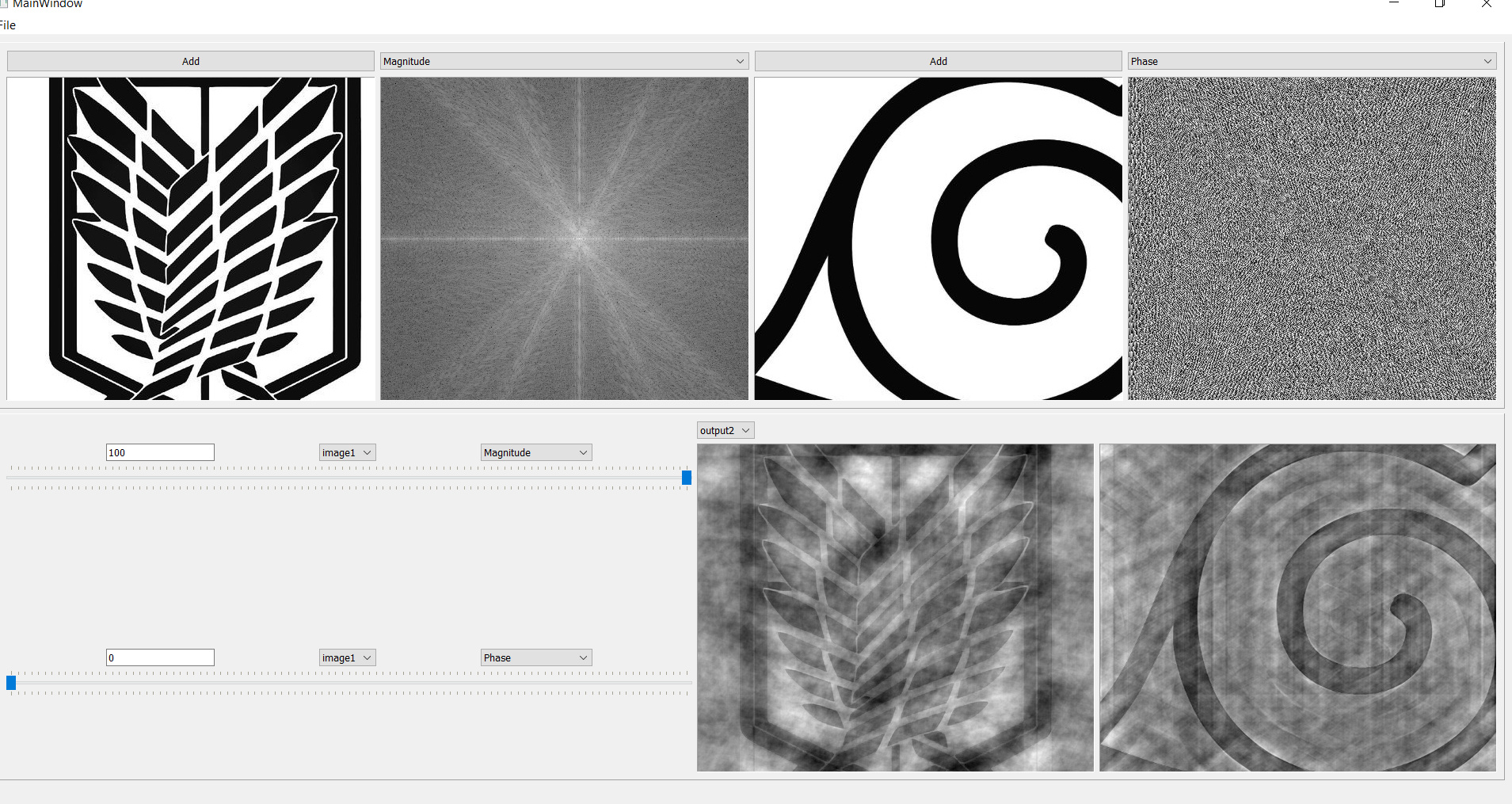1512x804 pixels.
Task: Click the wings emblem source image
Action: tap(190, 238)
